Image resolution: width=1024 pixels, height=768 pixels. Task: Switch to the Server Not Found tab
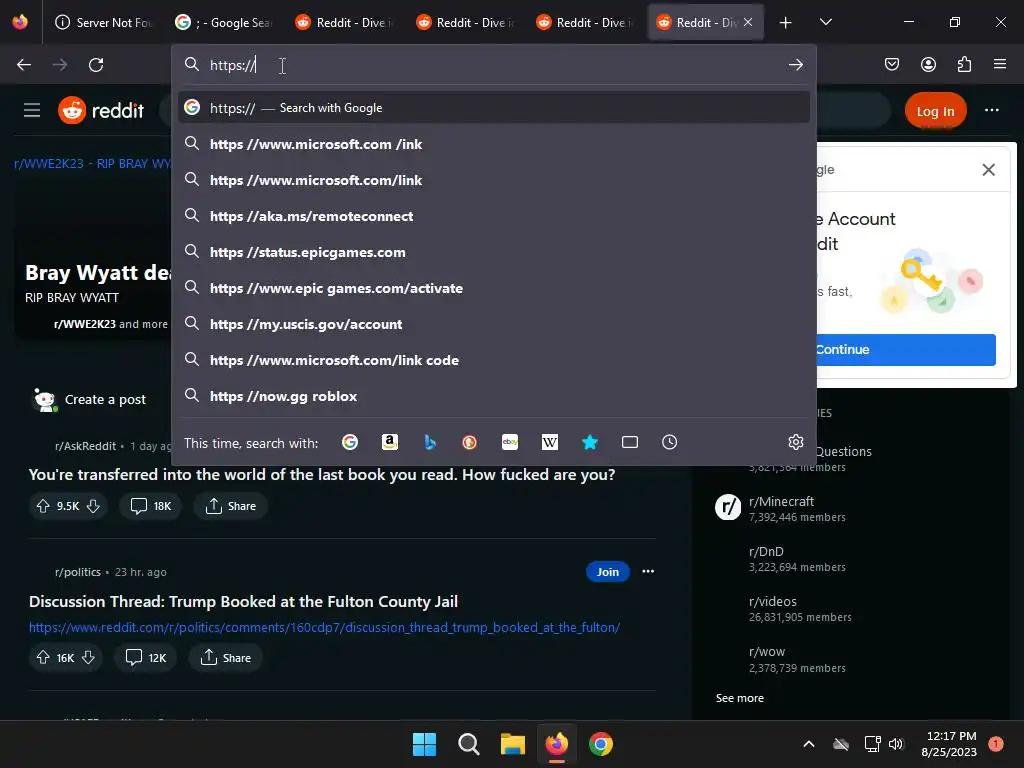tap(103, 22)
